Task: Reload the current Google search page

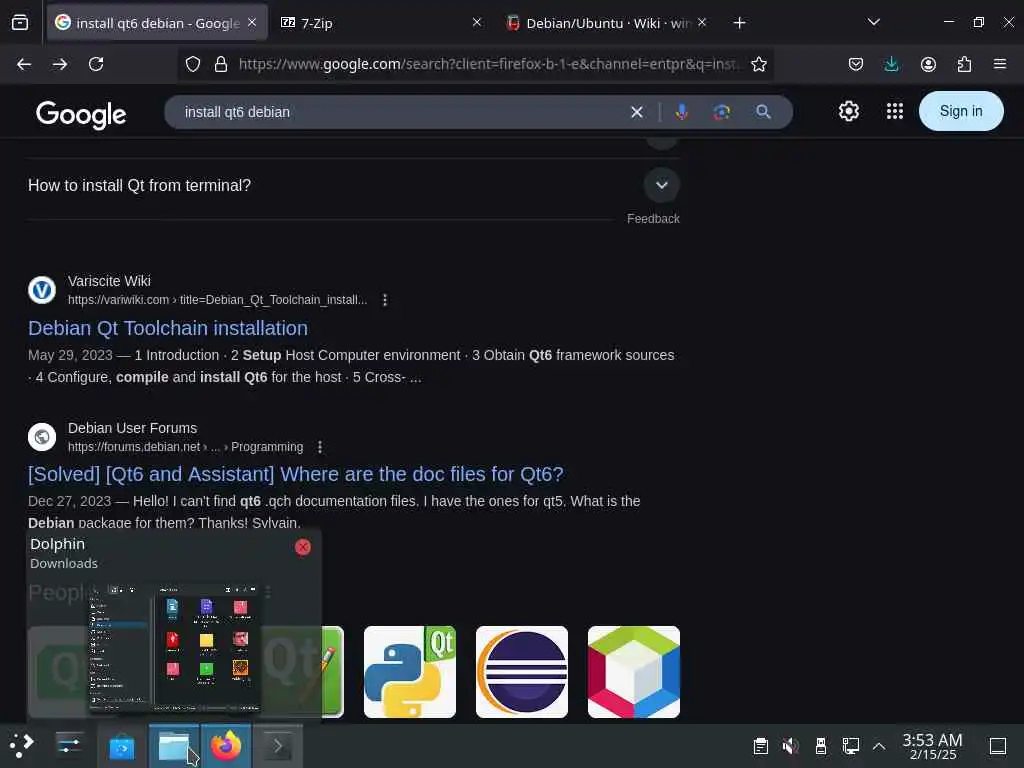Action: pos(96,64)
